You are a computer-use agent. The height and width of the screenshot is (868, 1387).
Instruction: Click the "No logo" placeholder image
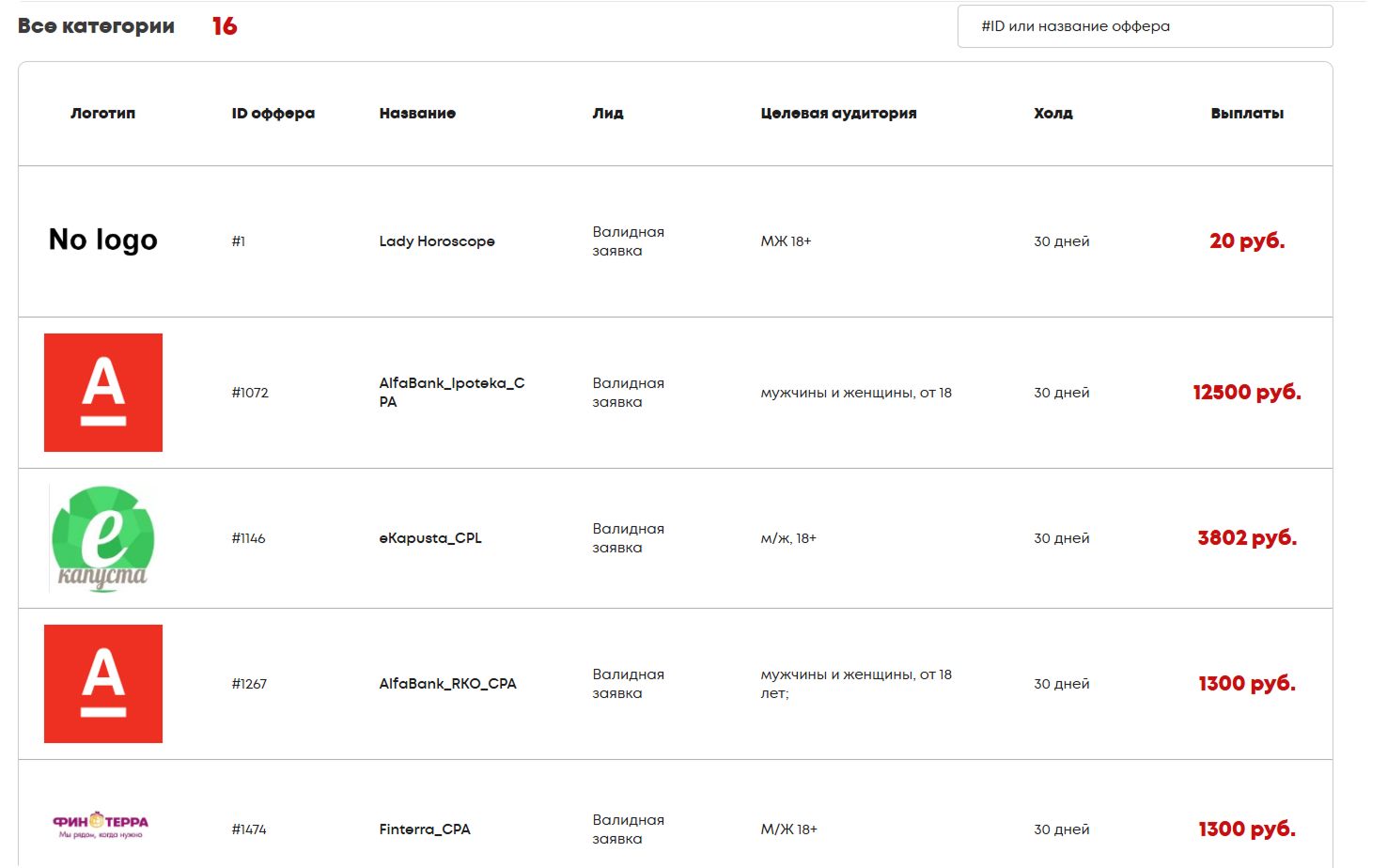pyautogui.click(x=102, y=240)
